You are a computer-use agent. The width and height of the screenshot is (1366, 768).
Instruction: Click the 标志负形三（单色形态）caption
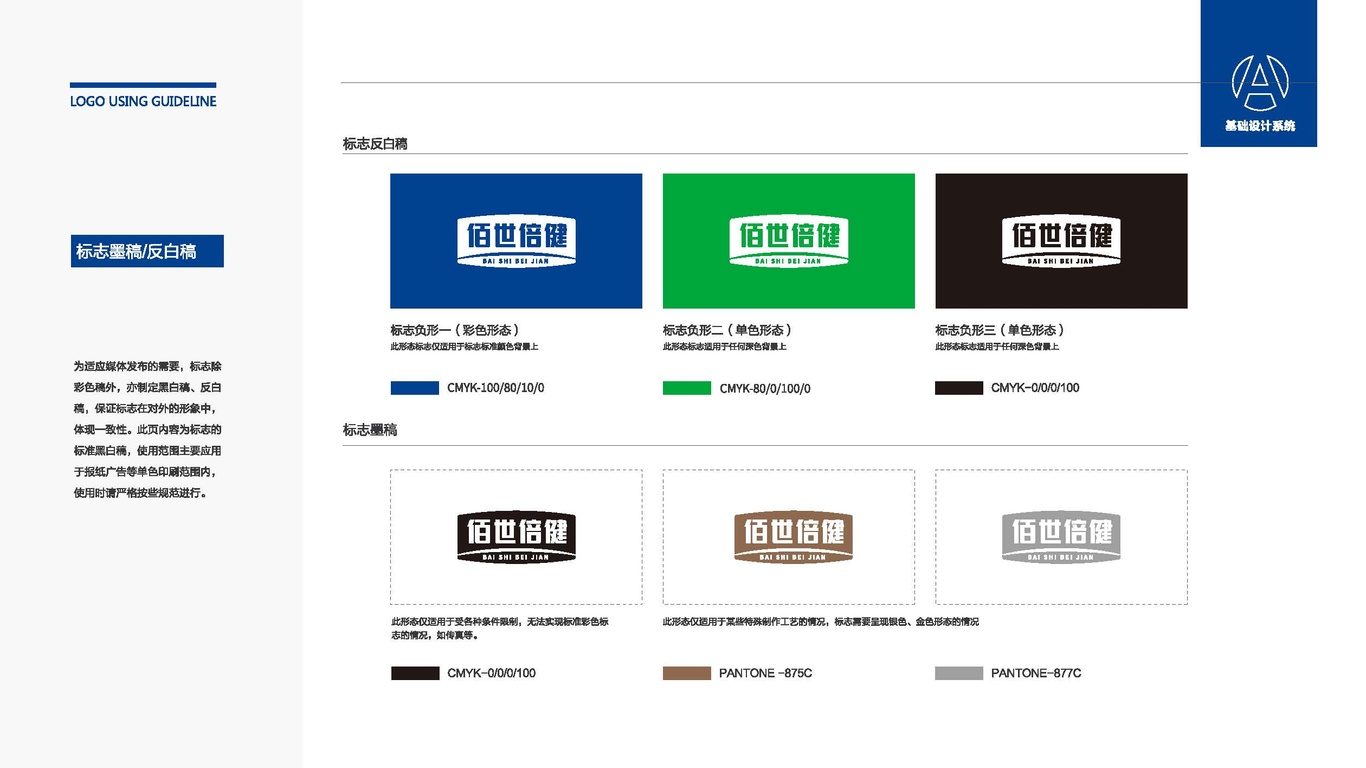pos(1000,330)
